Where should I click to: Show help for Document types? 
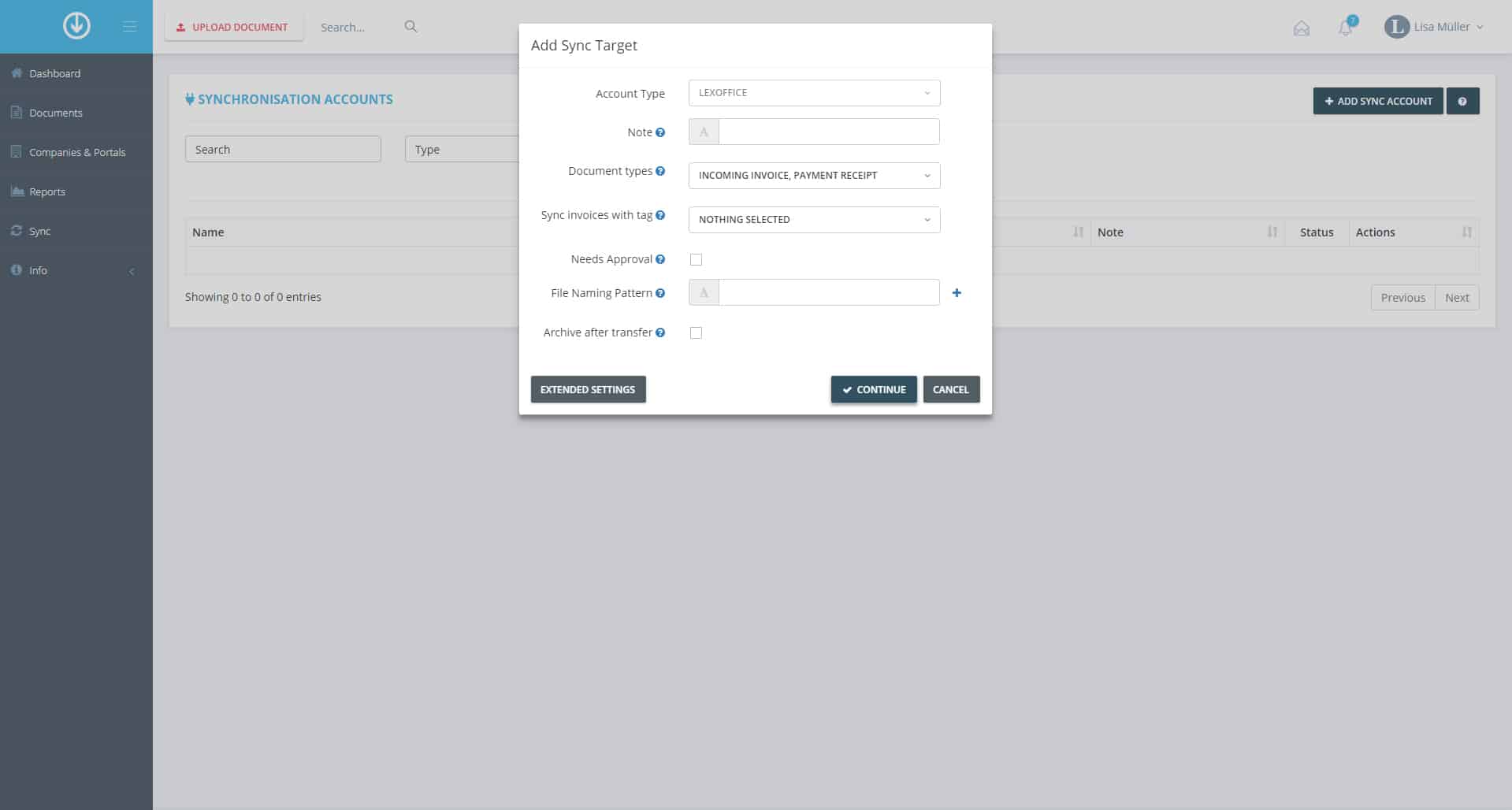point(660,171)
